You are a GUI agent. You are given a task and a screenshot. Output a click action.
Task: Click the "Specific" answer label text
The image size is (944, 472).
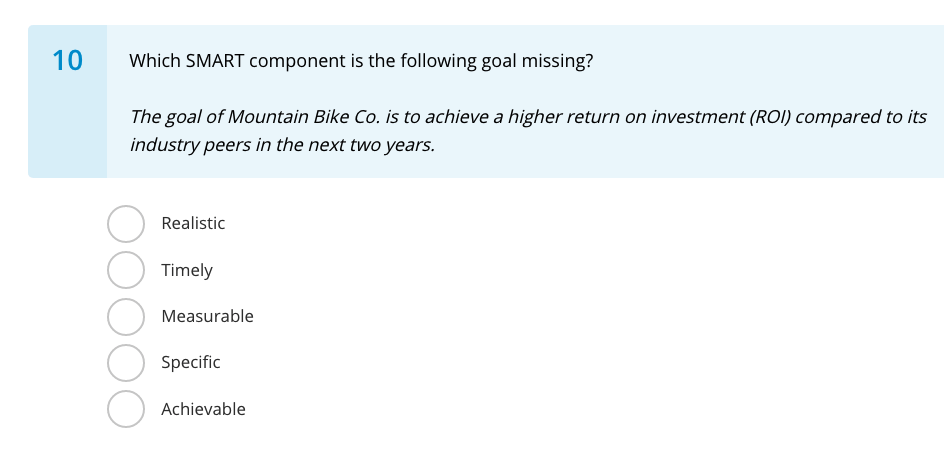point(190,363)
